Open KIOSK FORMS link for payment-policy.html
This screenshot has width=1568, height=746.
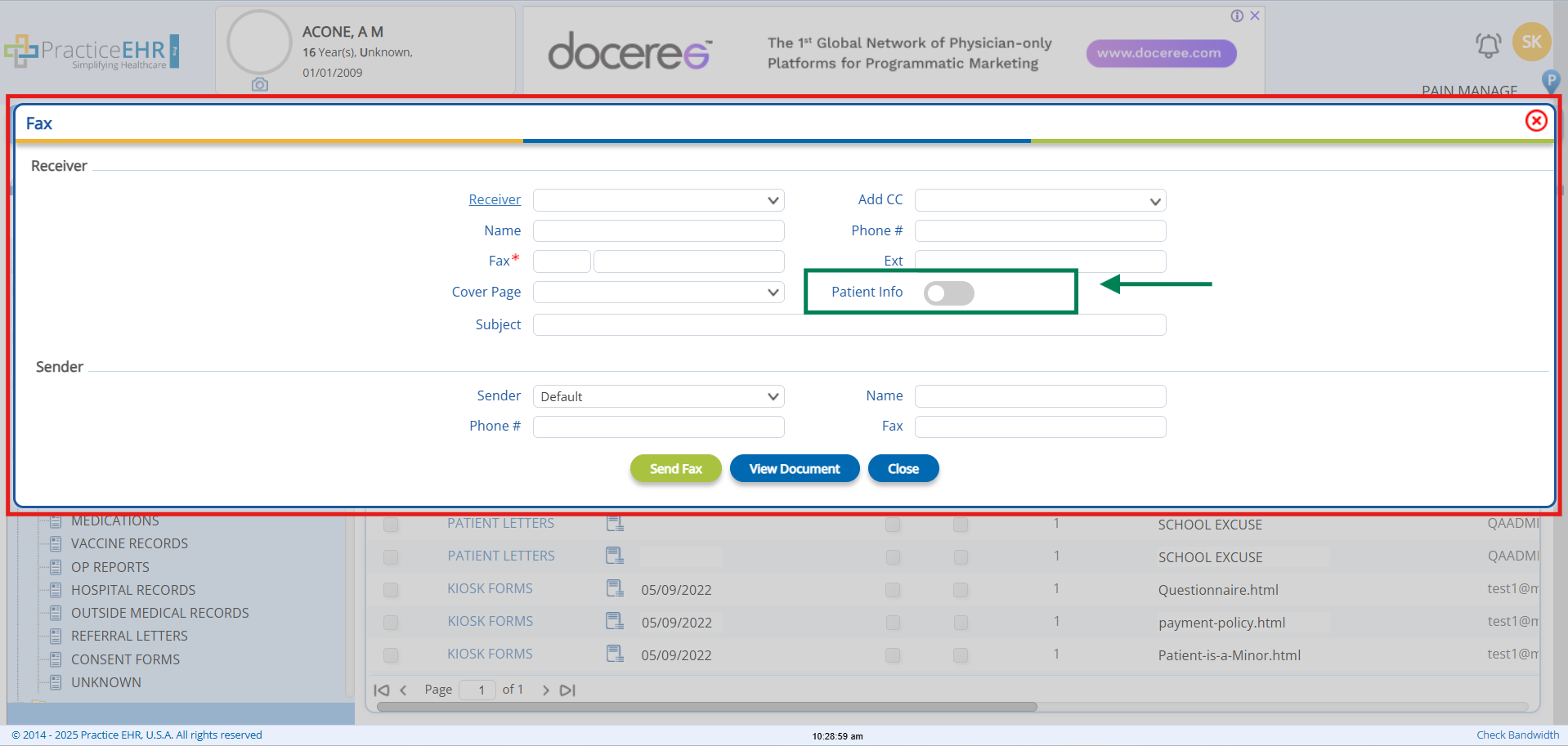490,621
